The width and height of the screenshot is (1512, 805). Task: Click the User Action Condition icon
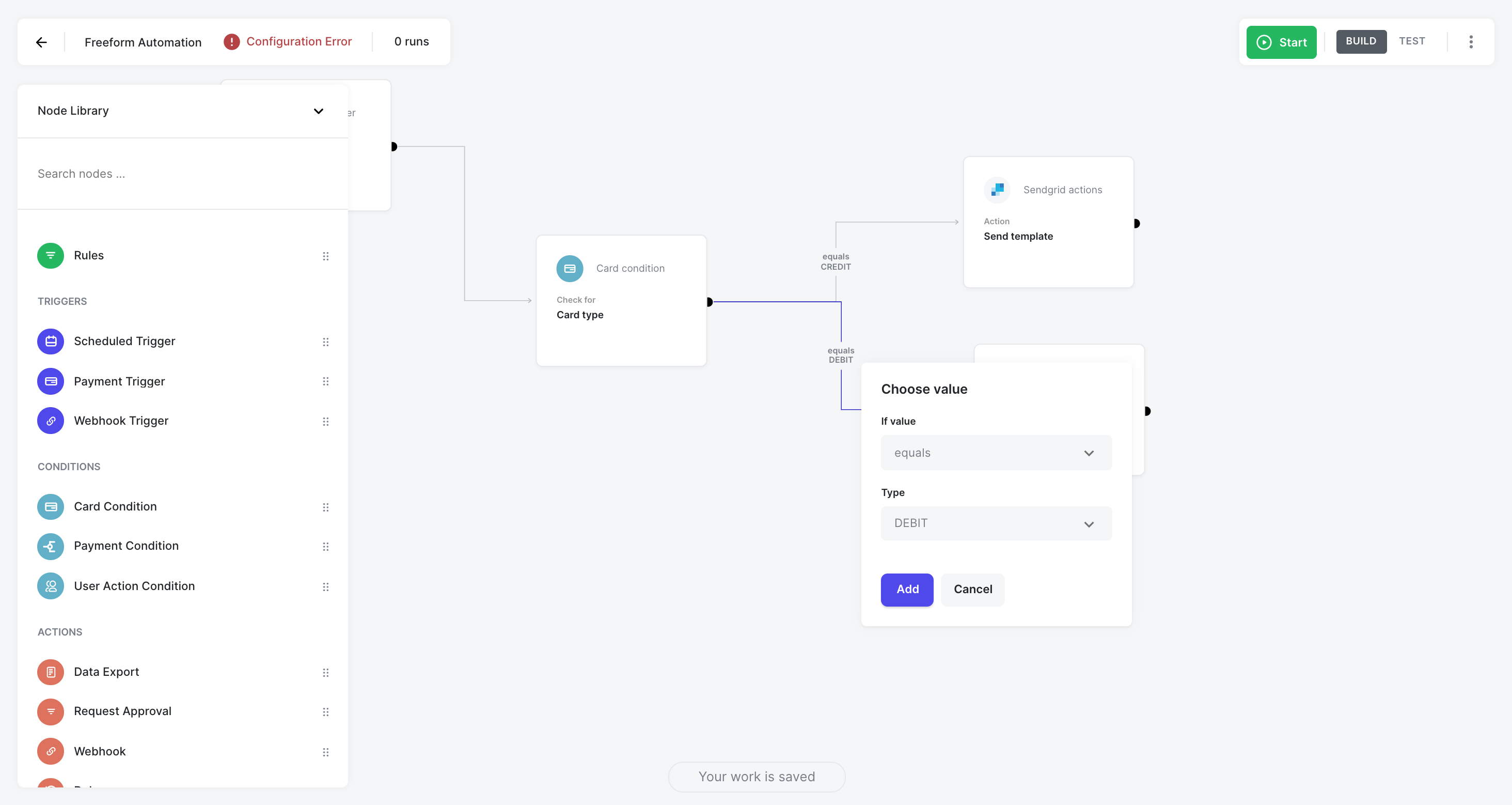tap(51, 586)
